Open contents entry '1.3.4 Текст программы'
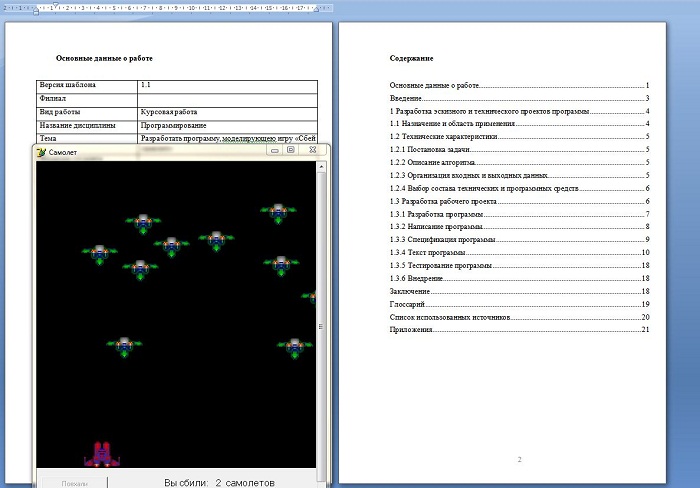 (519, 253)
